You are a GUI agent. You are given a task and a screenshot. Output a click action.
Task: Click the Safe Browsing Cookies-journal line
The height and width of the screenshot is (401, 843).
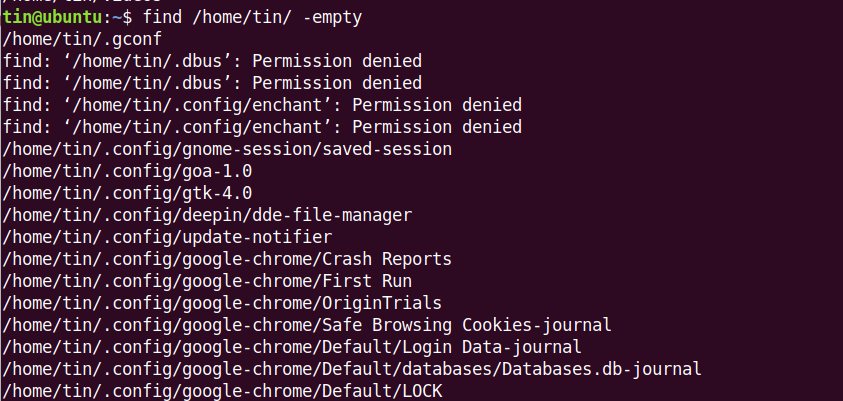307,325
